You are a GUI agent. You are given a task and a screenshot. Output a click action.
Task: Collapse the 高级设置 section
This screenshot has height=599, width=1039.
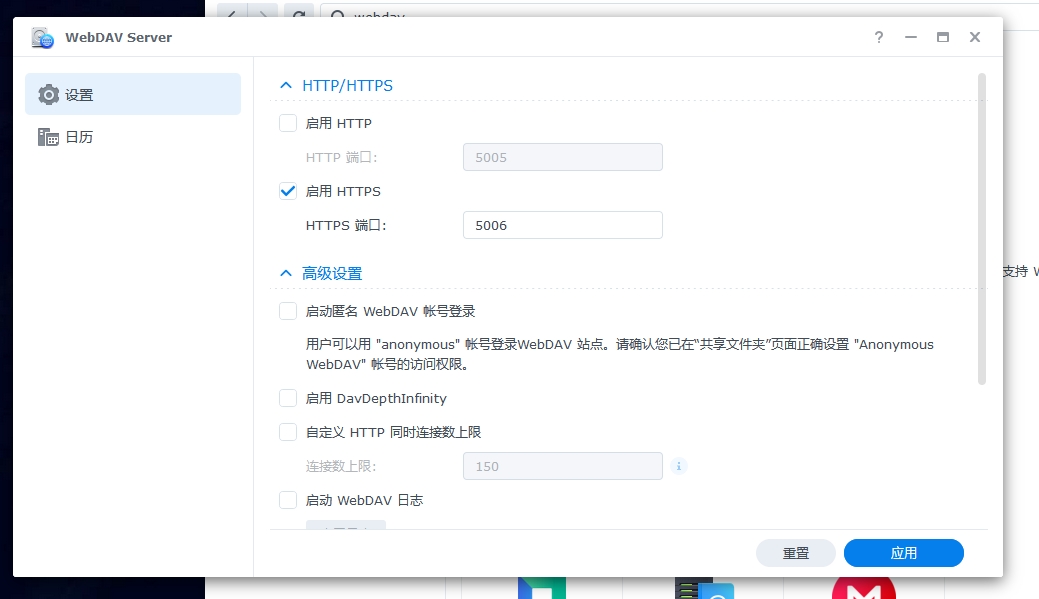(287, 272)
